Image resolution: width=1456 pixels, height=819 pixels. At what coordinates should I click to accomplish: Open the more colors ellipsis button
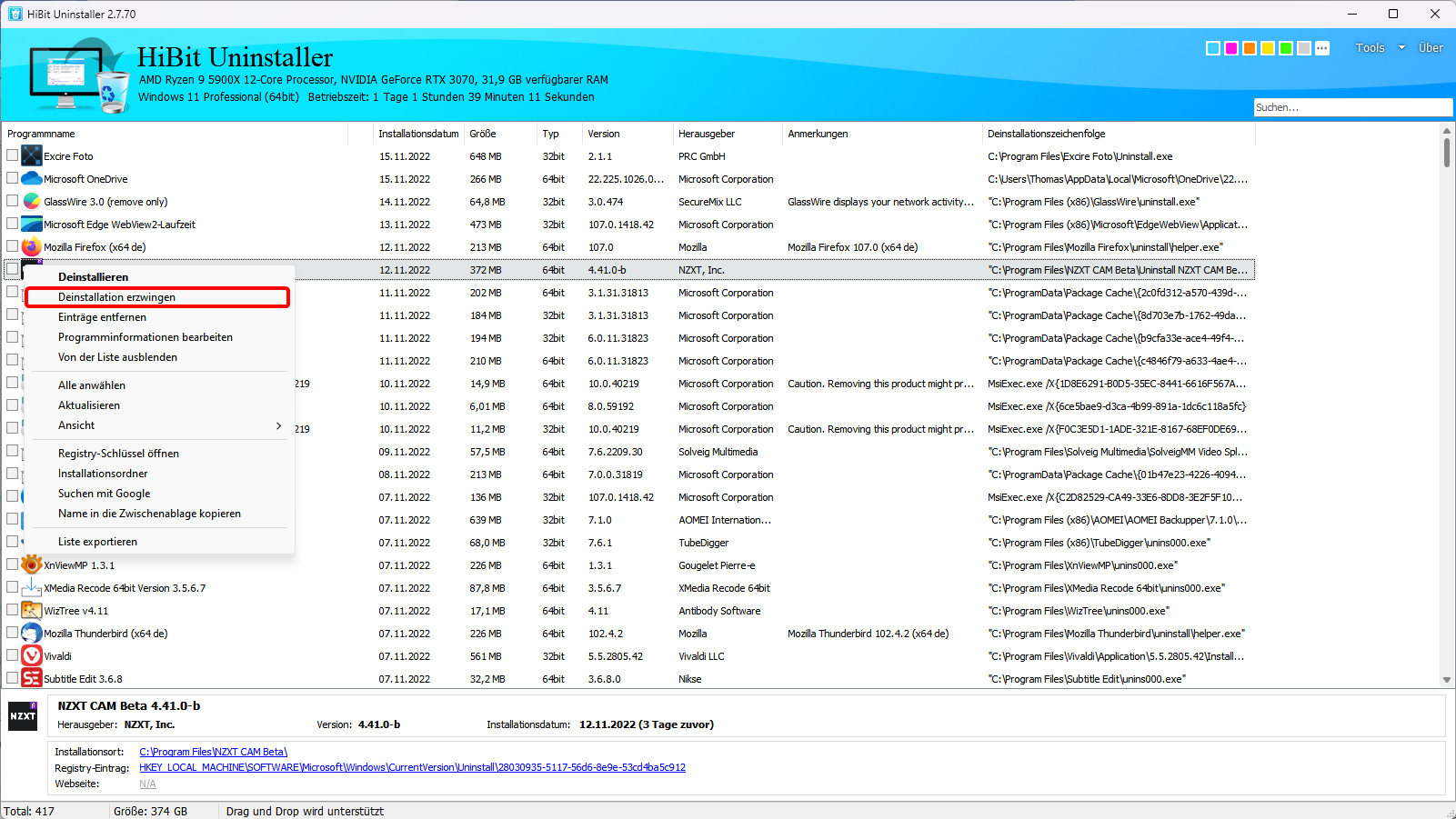[1322, 48]
